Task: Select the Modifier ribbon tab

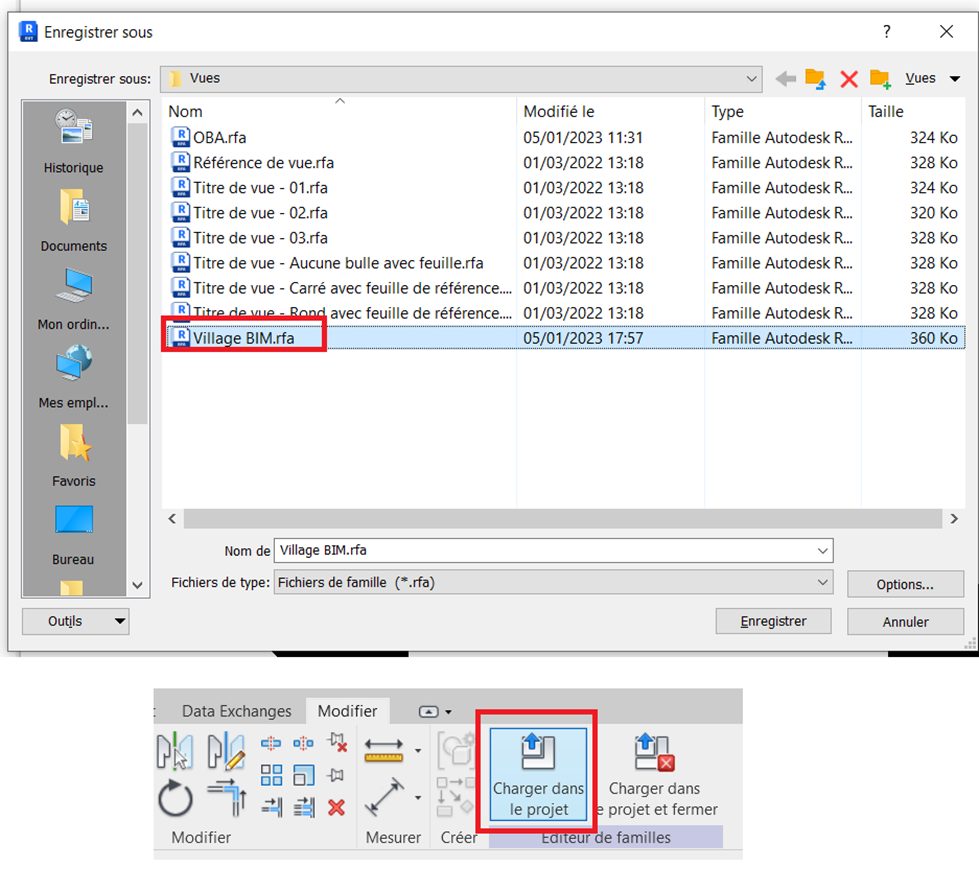Action: point(347,711)
